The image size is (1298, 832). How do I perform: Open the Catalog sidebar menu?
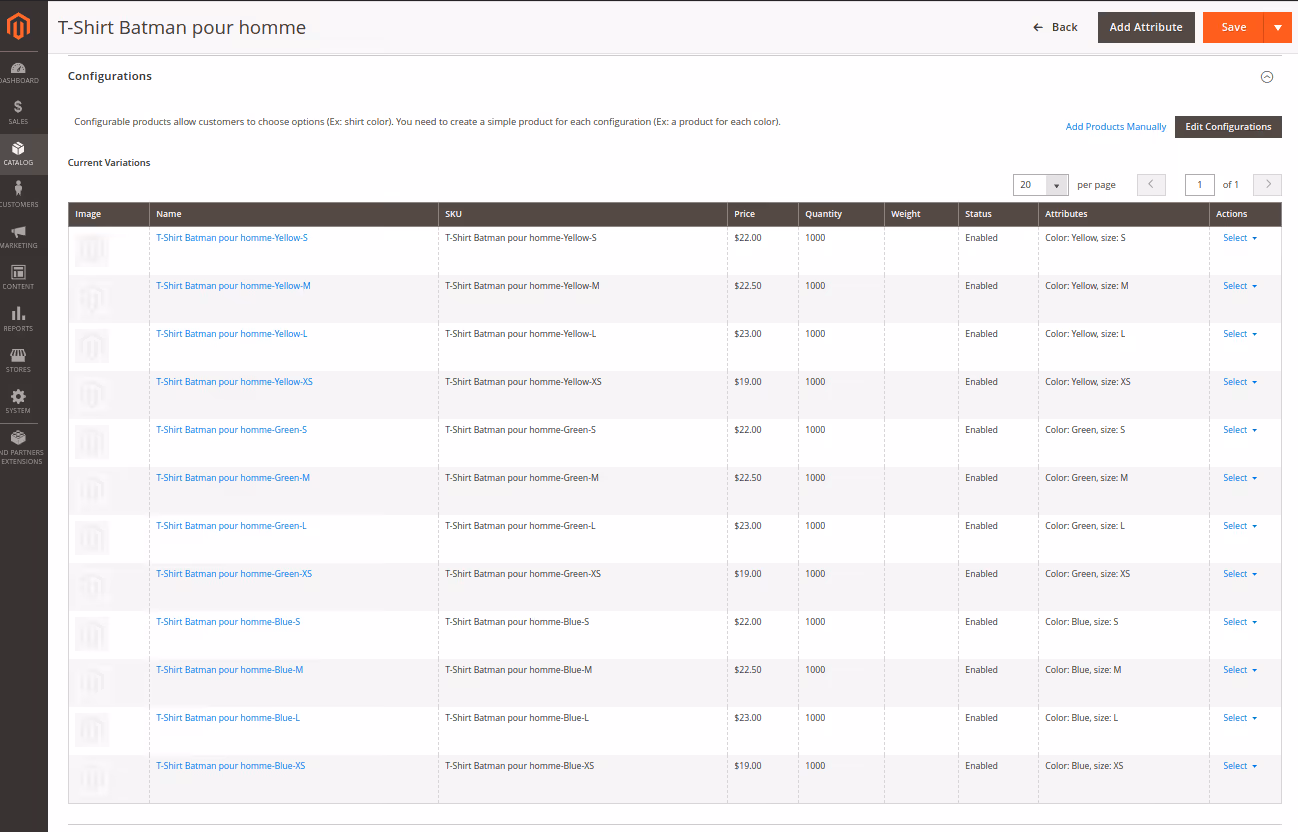[18, 154]
